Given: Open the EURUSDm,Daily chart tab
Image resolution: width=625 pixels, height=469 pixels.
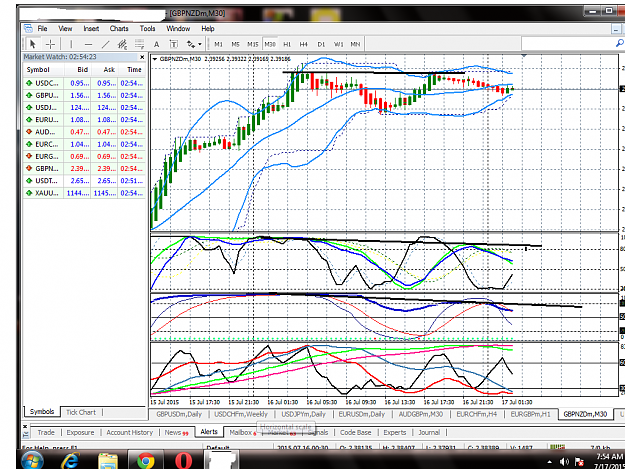Looking at the screenshot, I should pyautogui.click(x=362, y=414).
